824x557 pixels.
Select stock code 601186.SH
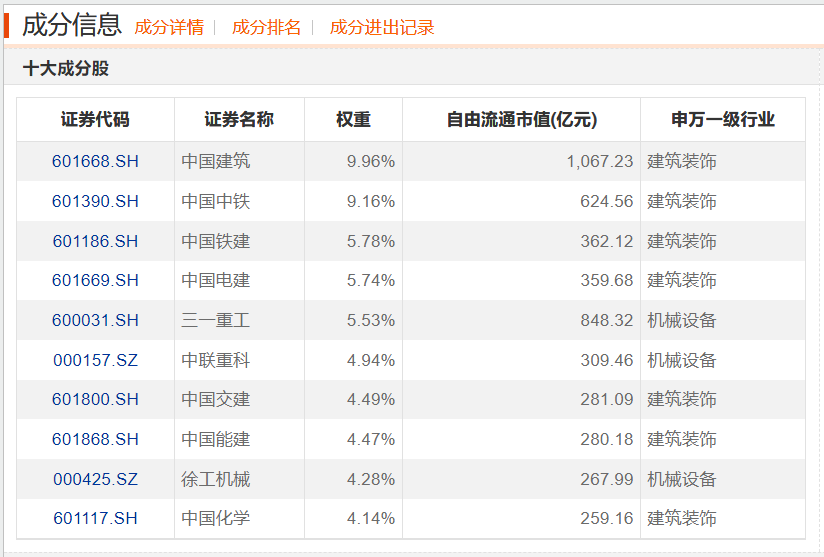(95, 241)
